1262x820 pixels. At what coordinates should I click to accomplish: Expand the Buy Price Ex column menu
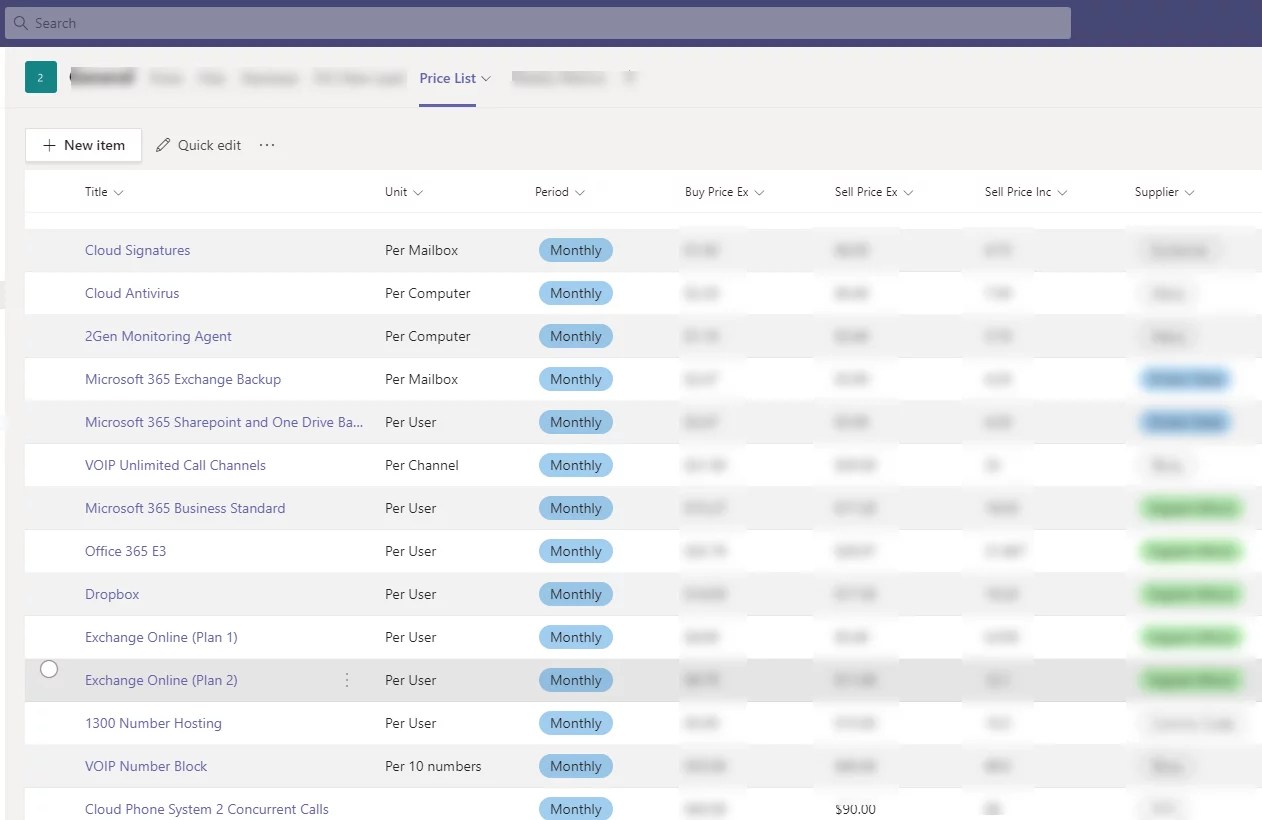pyautogui.click(x=759, y=192)
